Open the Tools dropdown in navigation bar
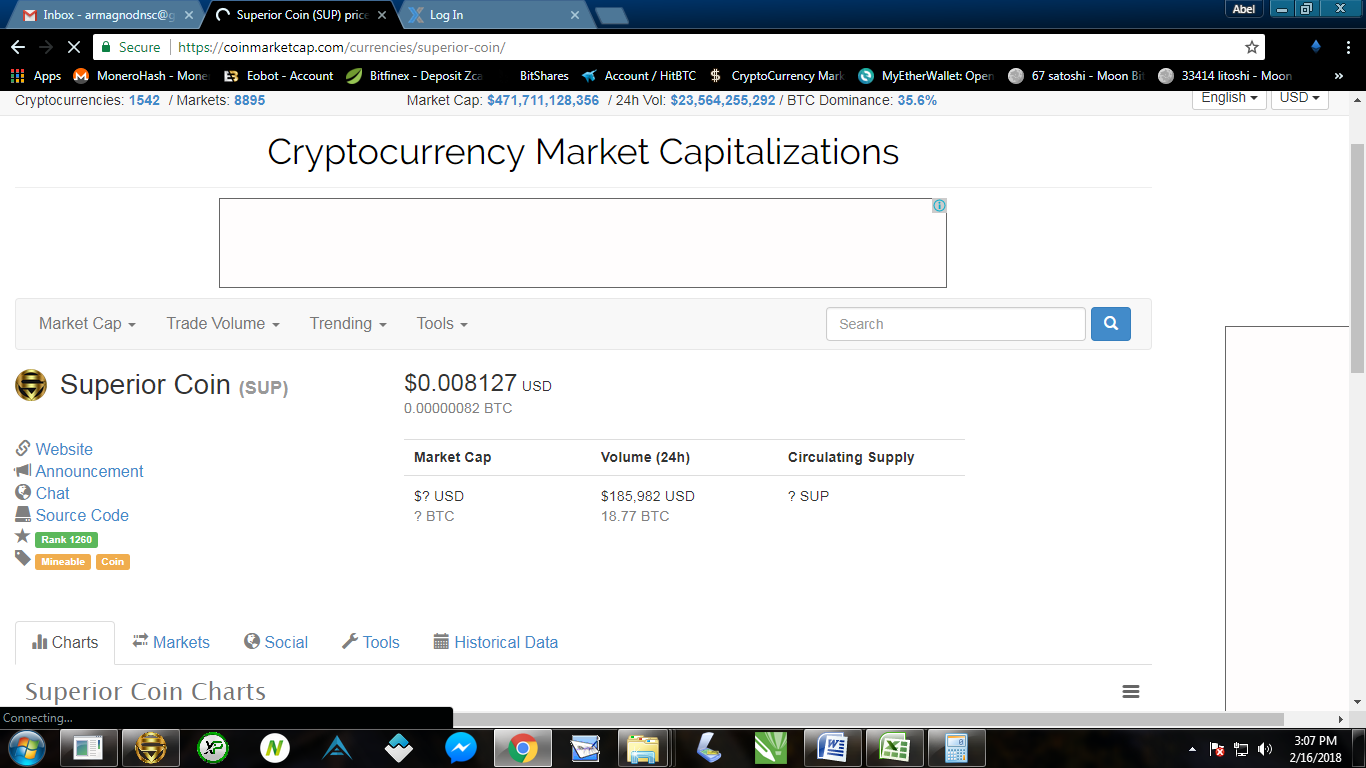This screenshot has height=768, width=1366. 442,324
